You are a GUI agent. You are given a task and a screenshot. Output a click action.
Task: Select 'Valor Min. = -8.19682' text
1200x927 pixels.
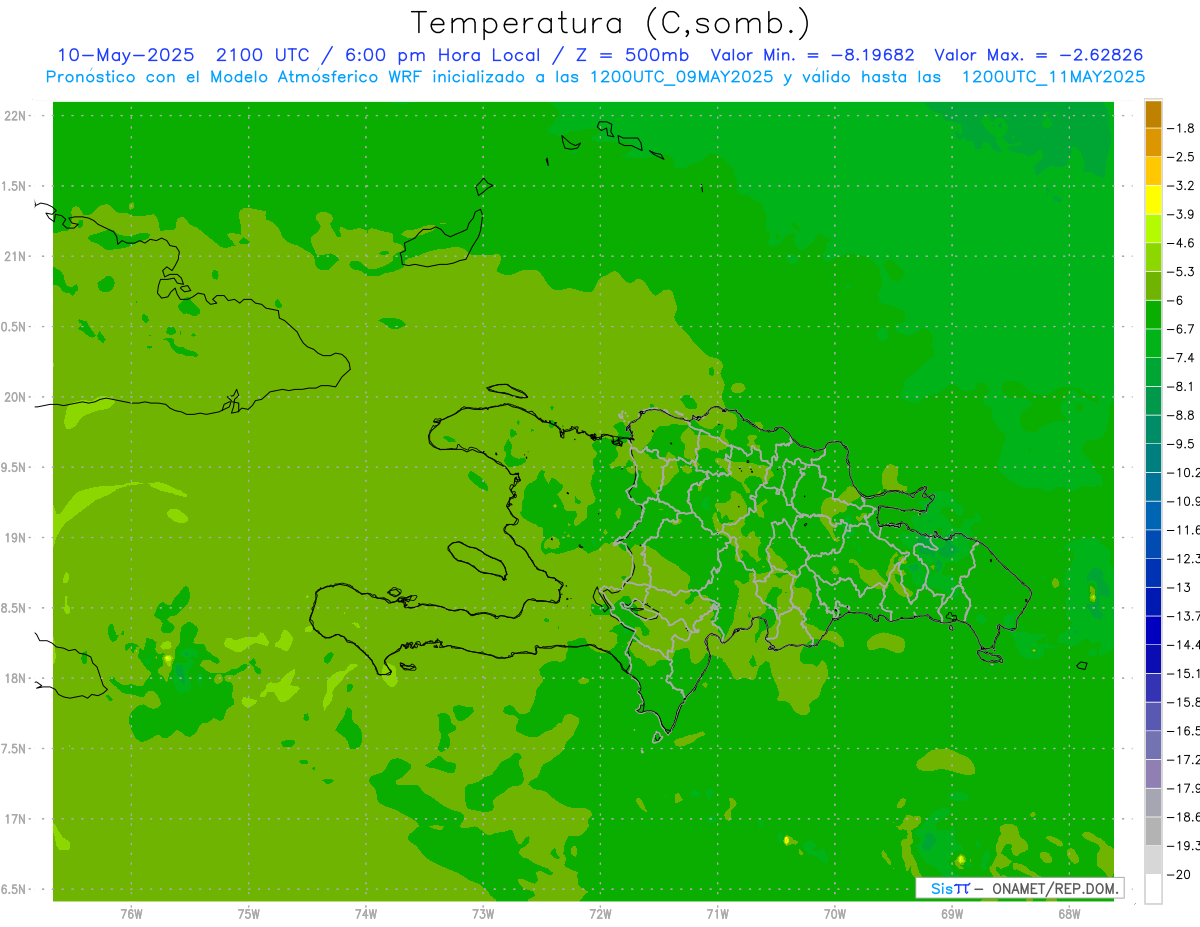point(812,55)
